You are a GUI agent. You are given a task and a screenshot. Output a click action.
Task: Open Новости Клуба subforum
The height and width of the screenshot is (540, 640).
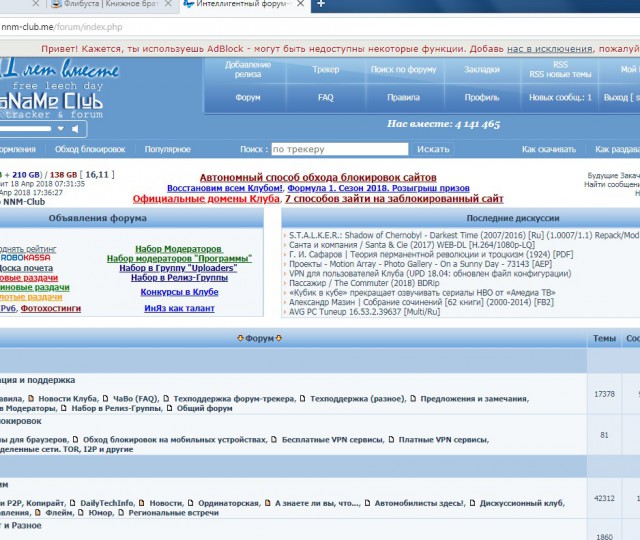(68, 399)
